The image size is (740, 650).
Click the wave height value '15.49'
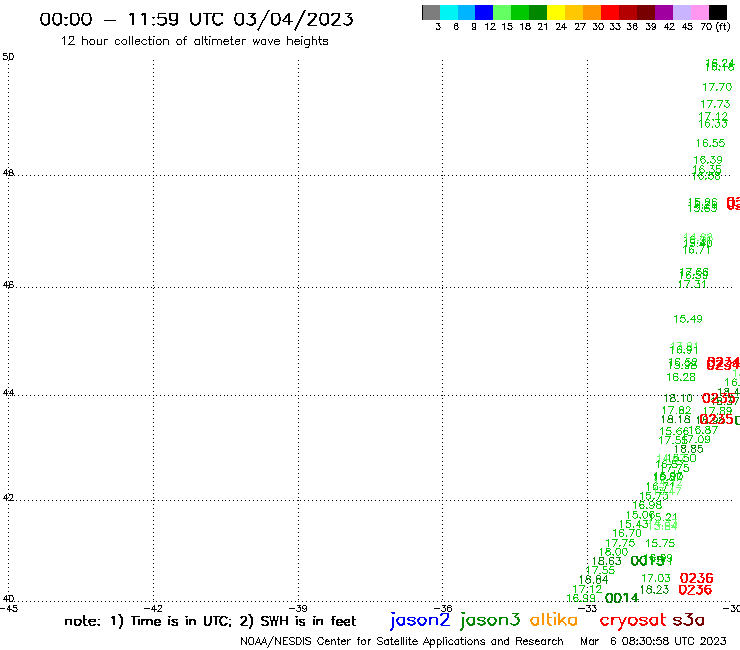[x=688, y=319]
